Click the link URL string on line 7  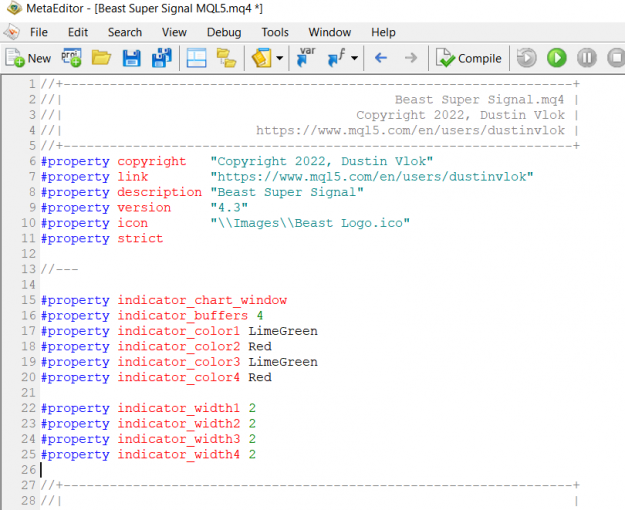(372, 177)
